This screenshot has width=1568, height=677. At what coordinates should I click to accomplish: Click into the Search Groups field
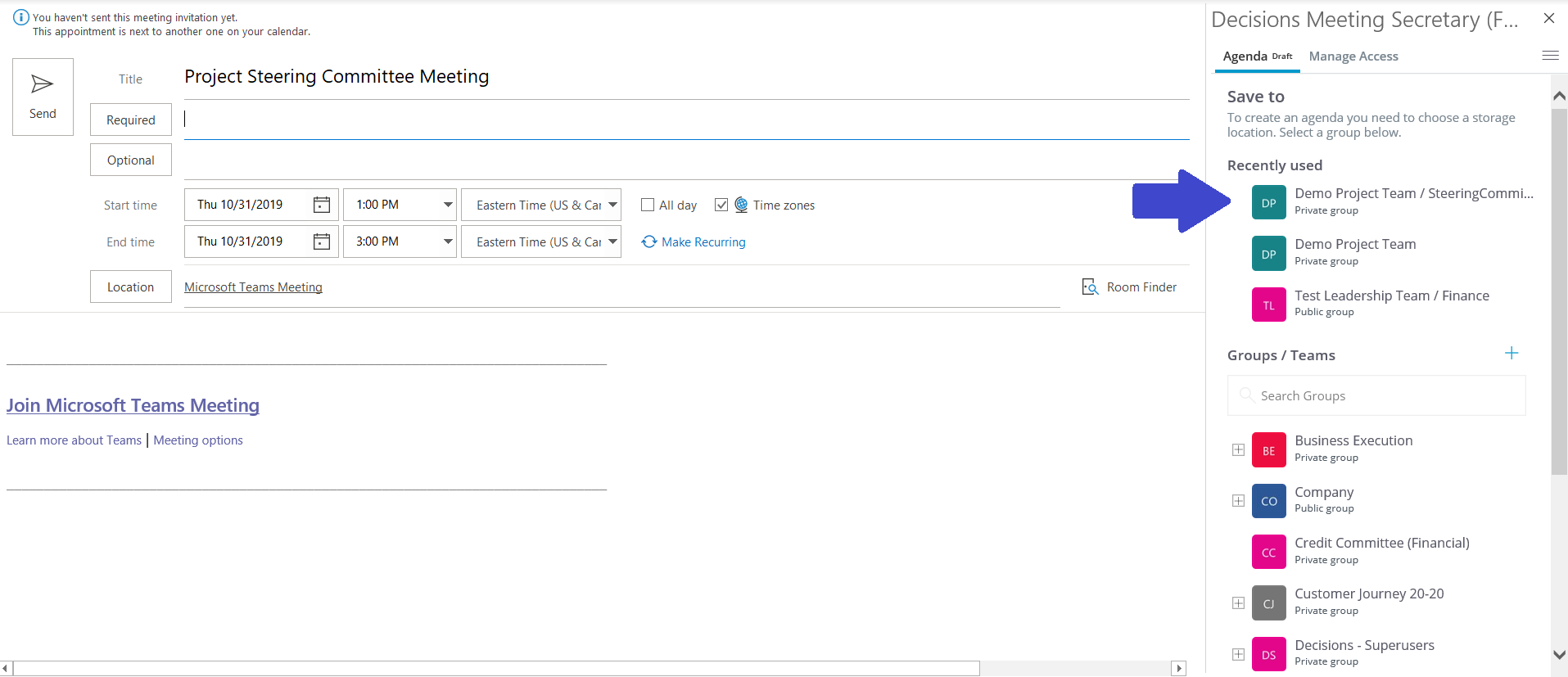point(1384,396)
